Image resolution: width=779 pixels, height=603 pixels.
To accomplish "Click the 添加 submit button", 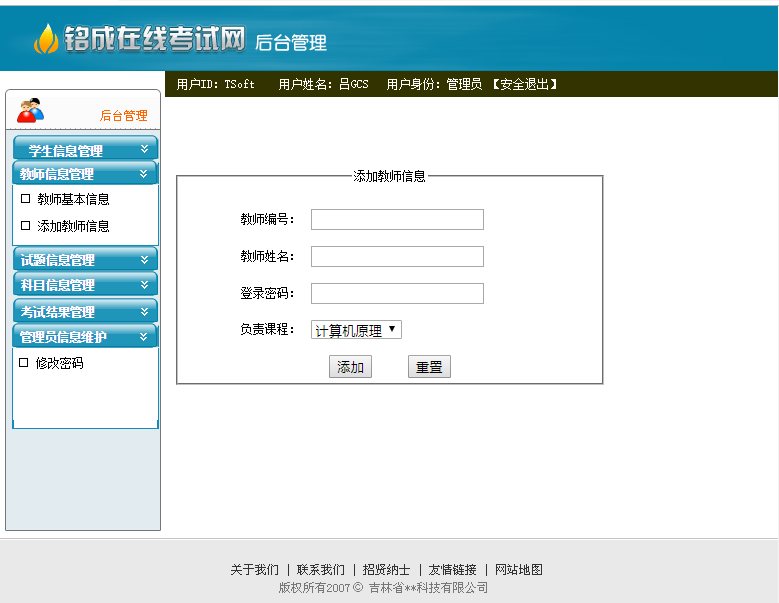I will pyautogui.click(x=350, y=367).
